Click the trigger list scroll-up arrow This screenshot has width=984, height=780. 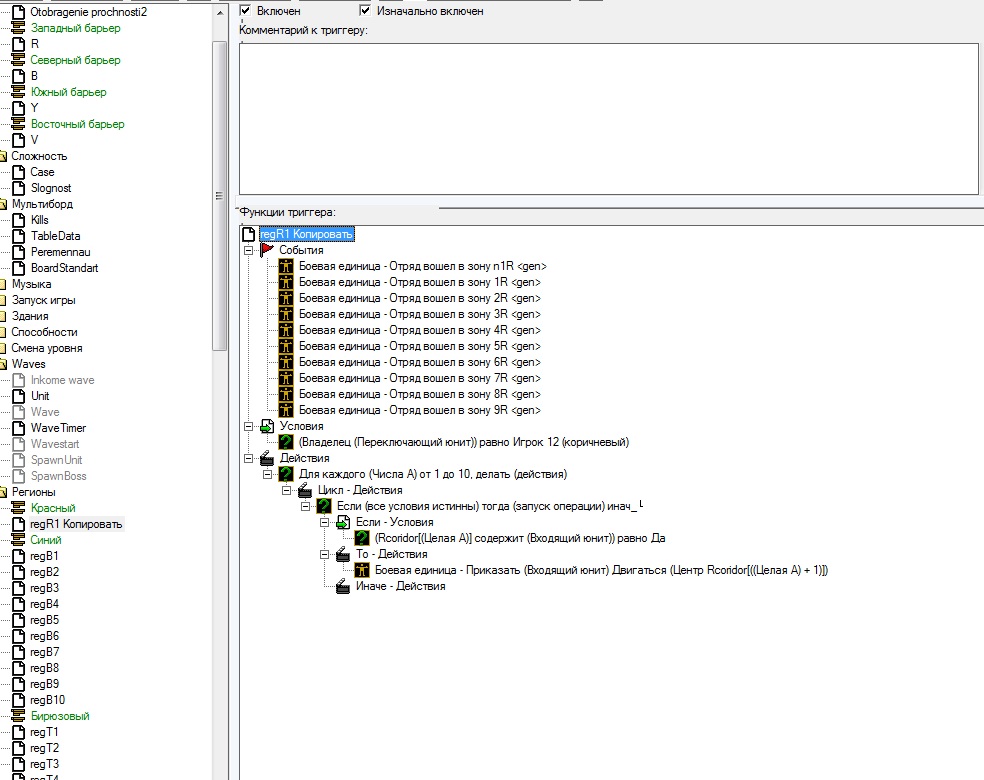pos(219,13)
